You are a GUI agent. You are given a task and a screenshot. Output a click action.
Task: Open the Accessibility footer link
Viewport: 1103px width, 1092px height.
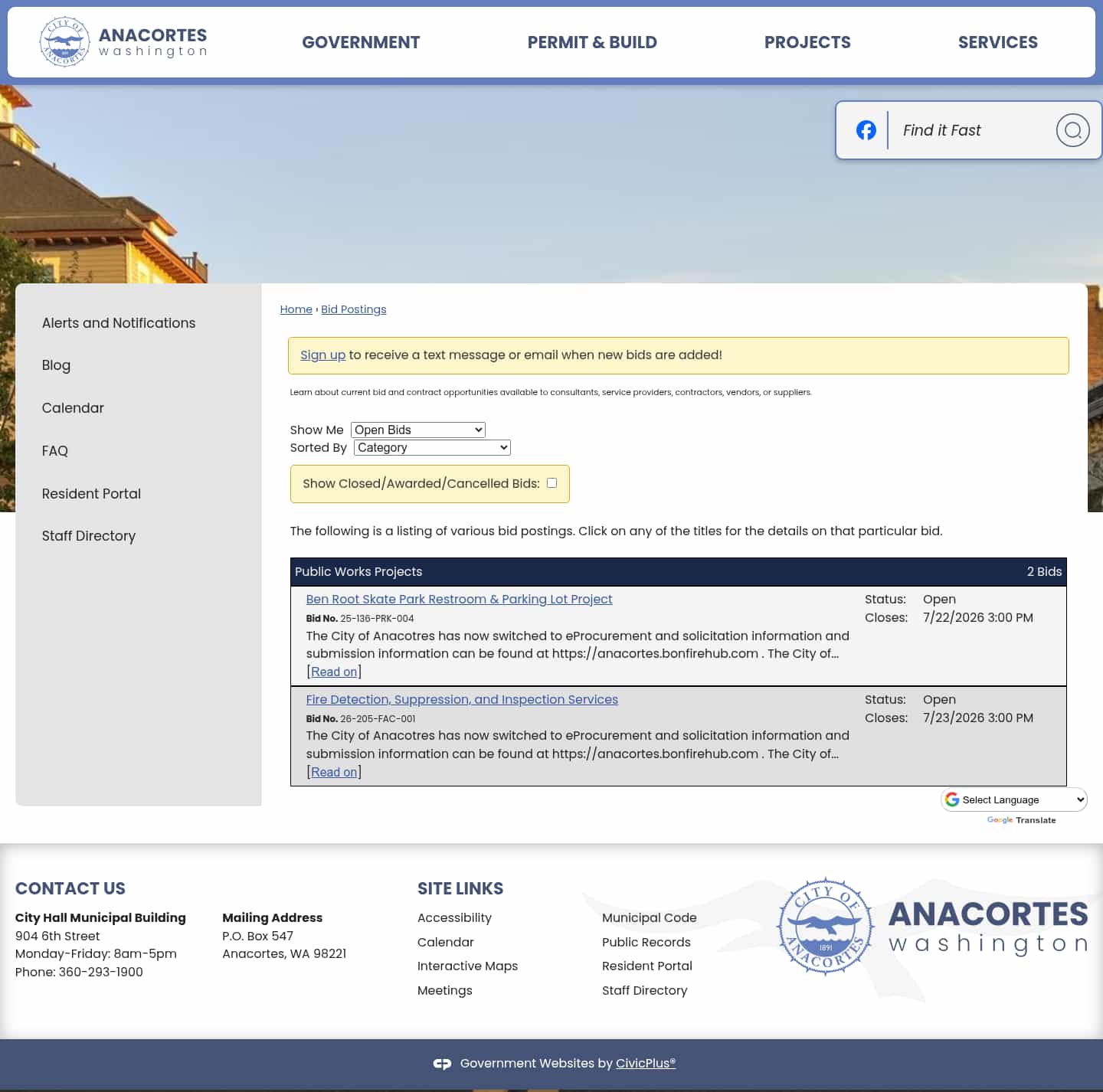pos(454,917)
